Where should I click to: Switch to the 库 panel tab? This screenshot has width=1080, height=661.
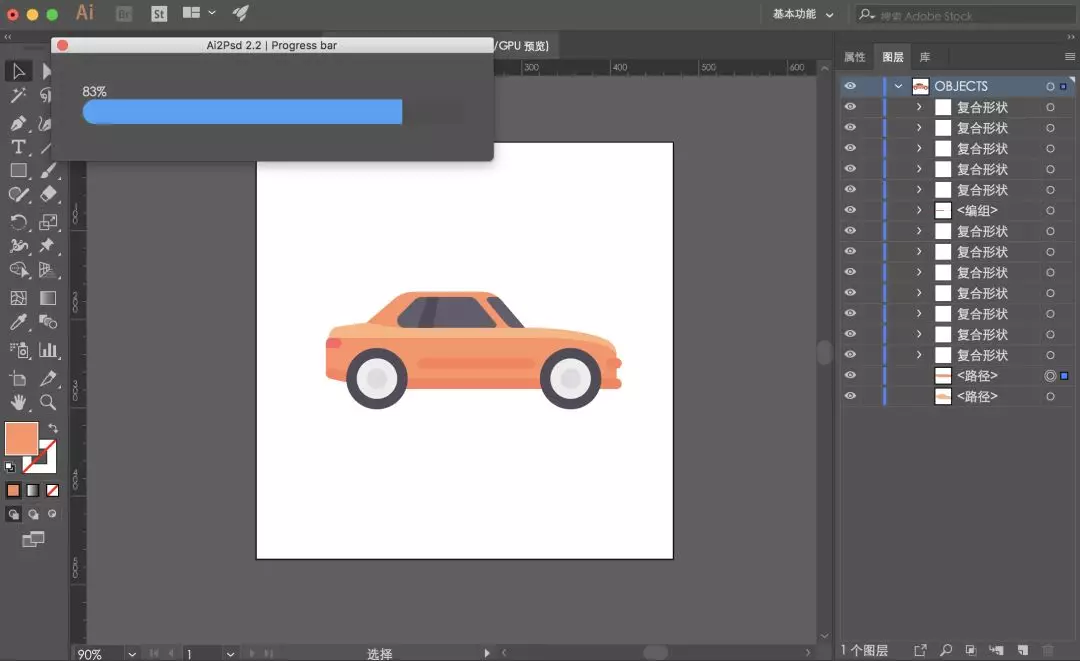click(x=925, y=57)
